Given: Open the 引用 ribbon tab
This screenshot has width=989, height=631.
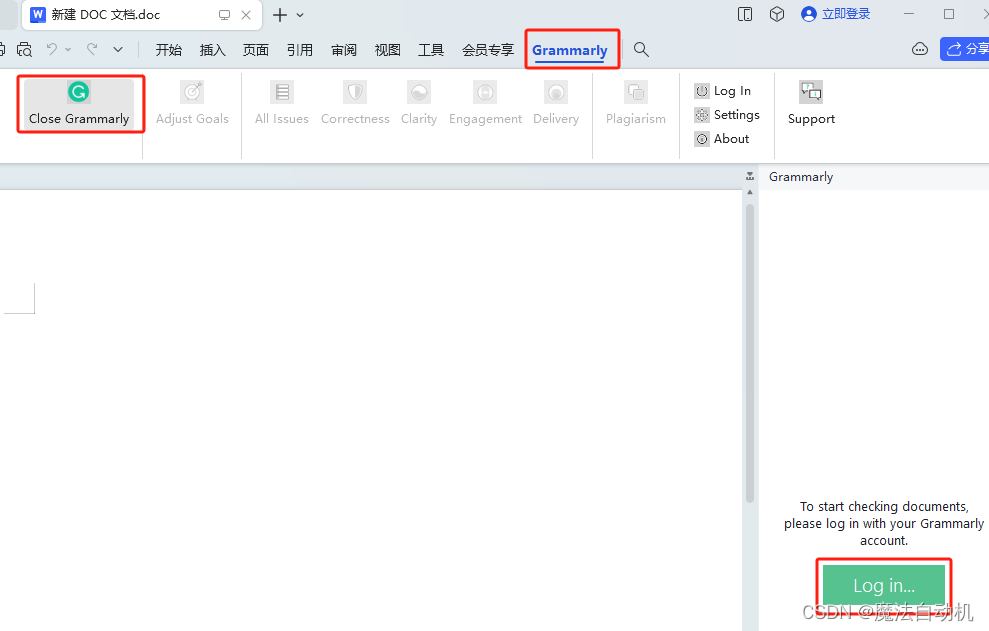Looking at the screenshot, I should click(x=300, y=50).
